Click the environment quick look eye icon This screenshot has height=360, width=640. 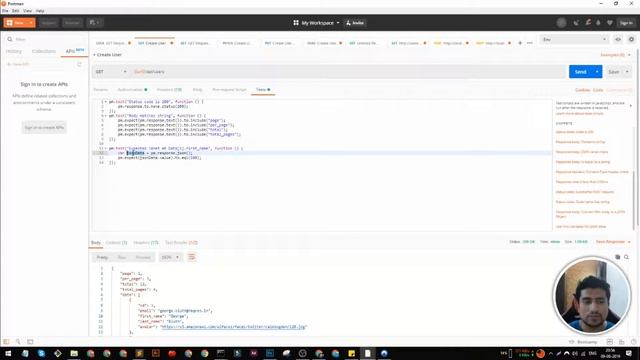coord(618,40)
